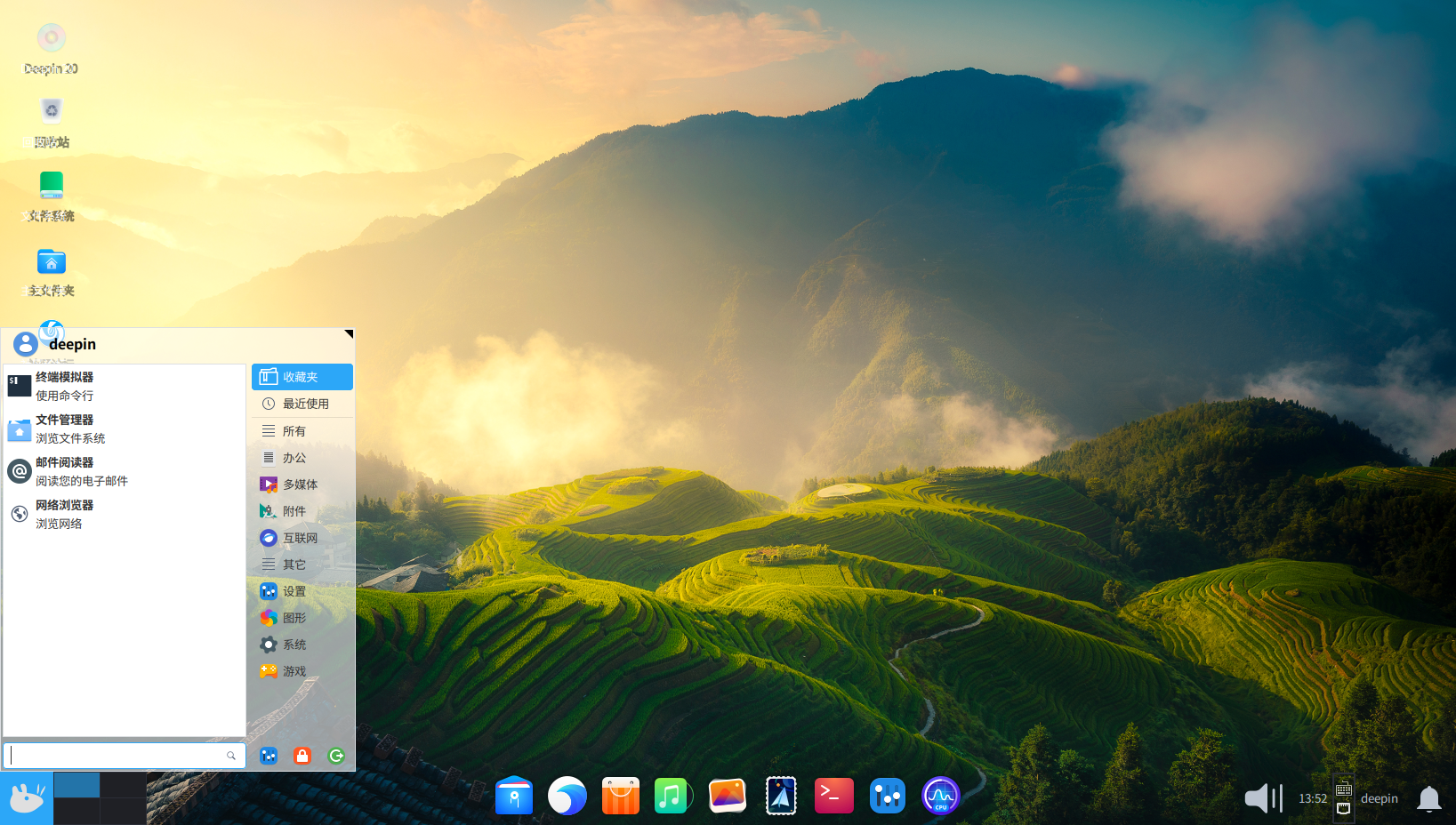Launch 文件管理器 from favorites list
1456x825 pixels.
[x=64, y=429]
